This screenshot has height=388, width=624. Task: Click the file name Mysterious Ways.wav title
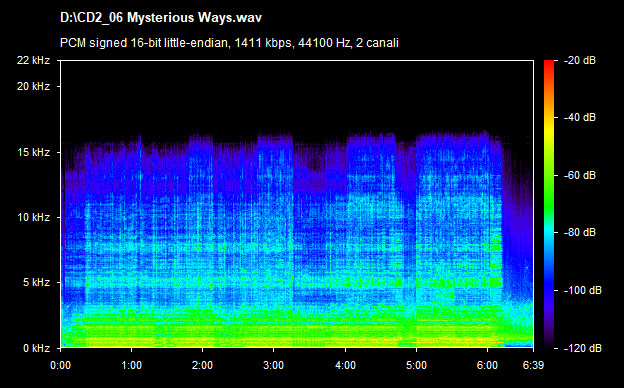[161, 18]
